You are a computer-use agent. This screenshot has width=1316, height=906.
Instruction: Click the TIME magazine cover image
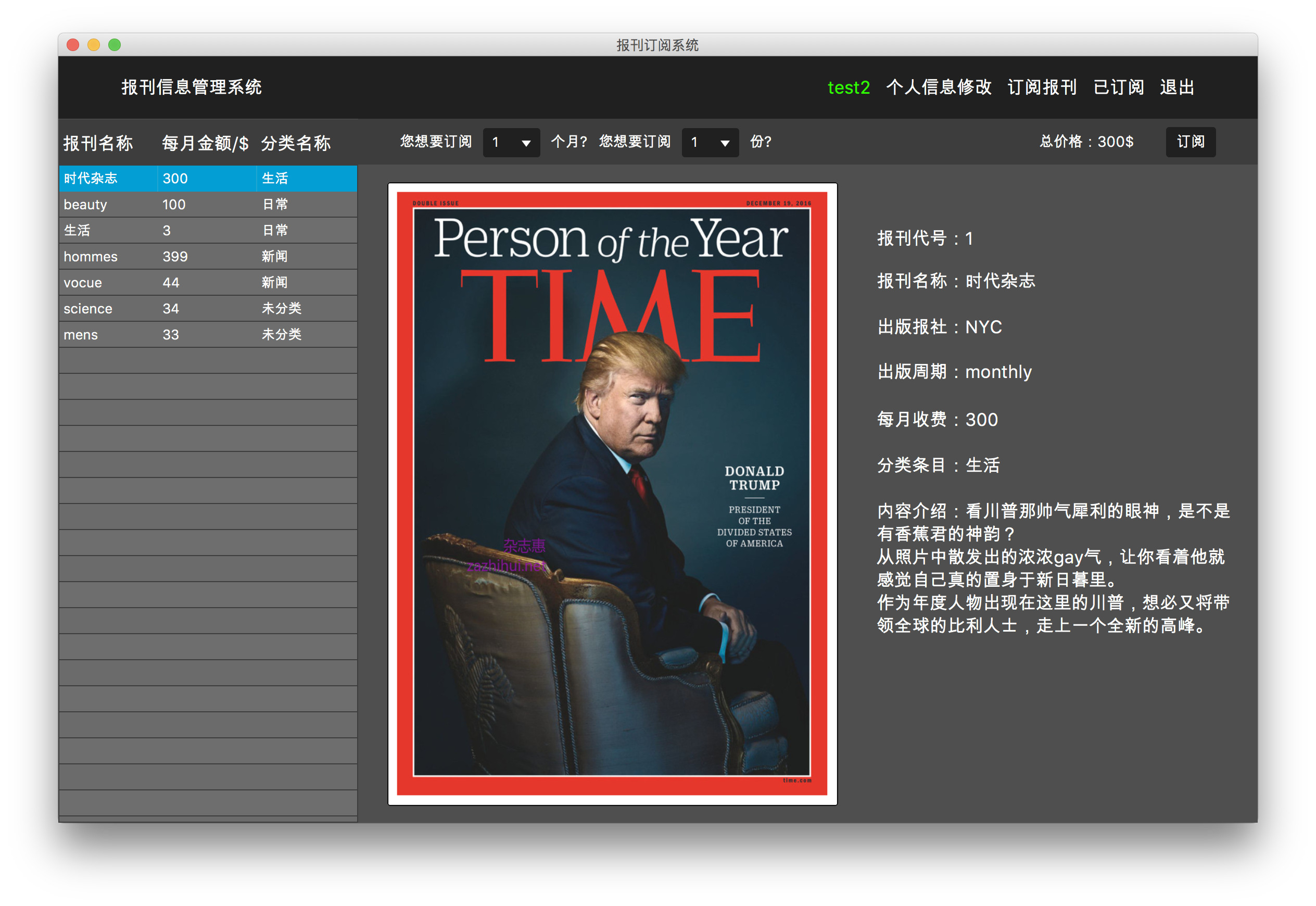pyautogui.click(x=612, y=493)
